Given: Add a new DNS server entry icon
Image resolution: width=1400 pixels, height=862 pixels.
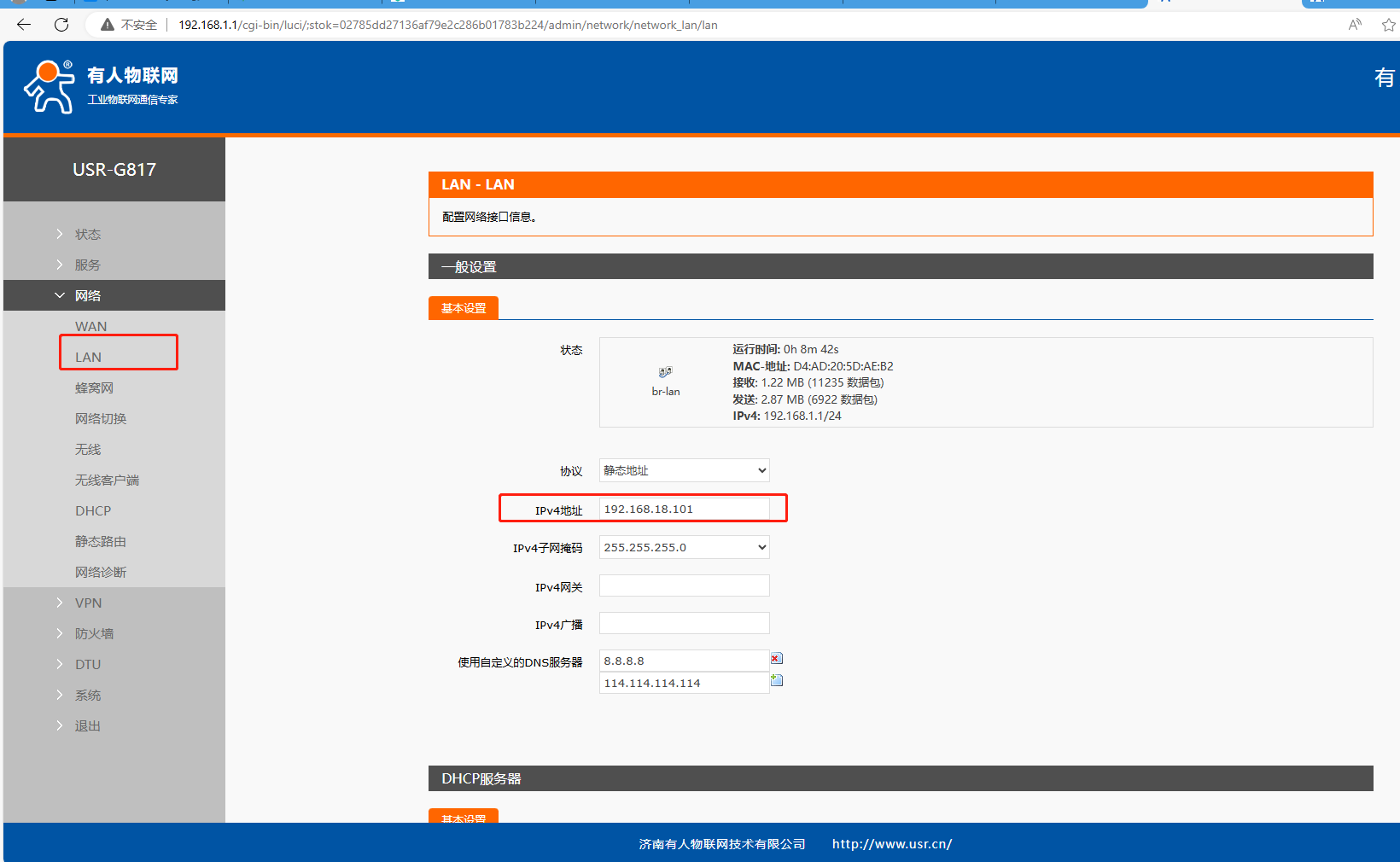Looking at the screenshot, I should coord(777,680).
